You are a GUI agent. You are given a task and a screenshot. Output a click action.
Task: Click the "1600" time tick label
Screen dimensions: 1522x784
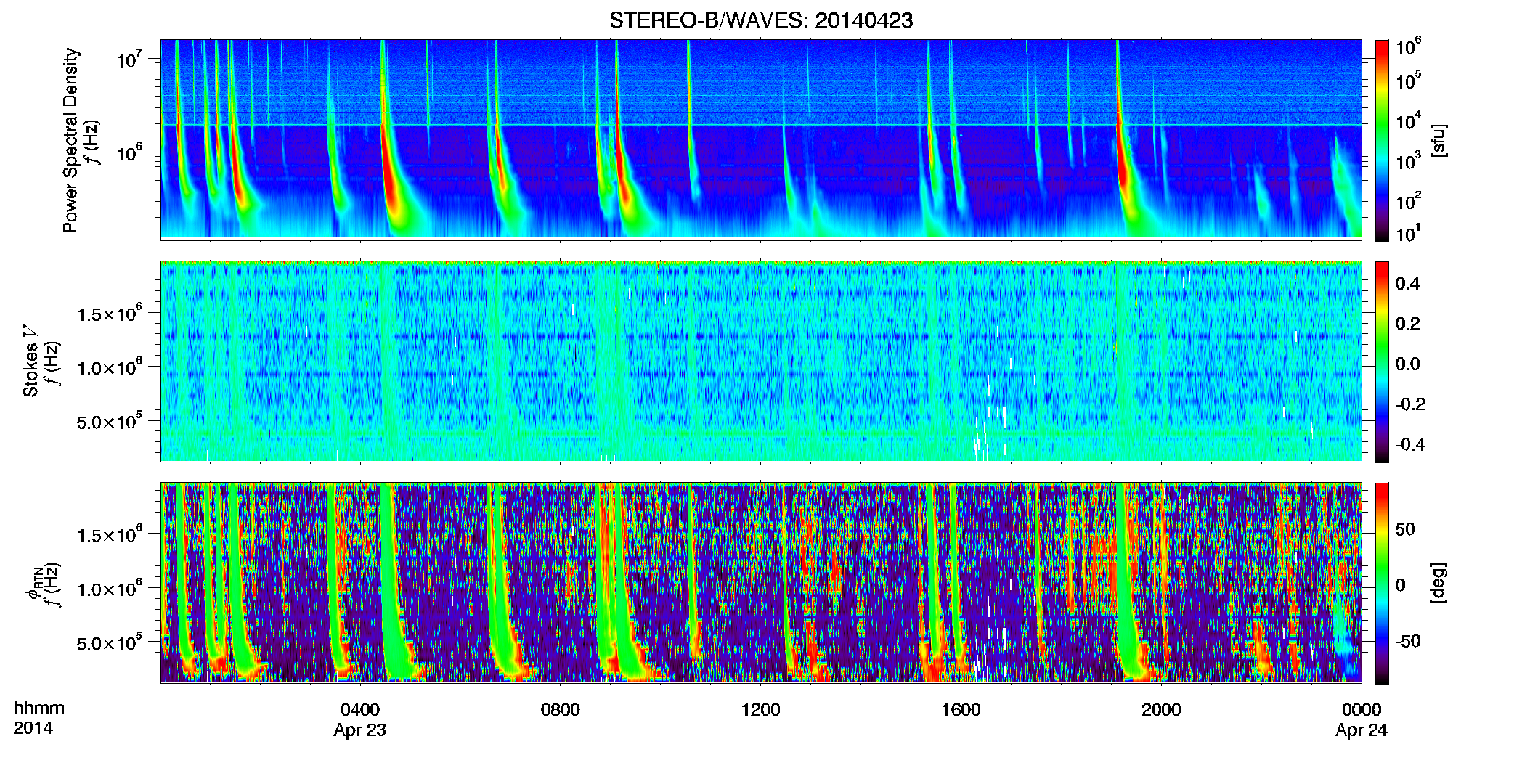(961, 709)
